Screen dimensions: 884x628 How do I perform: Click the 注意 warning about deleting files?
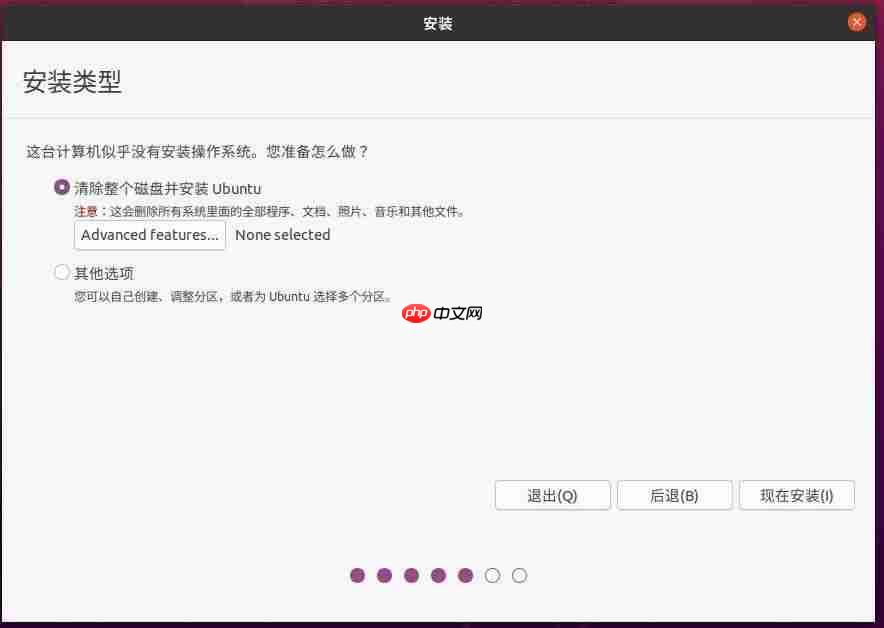click(269, 212)
